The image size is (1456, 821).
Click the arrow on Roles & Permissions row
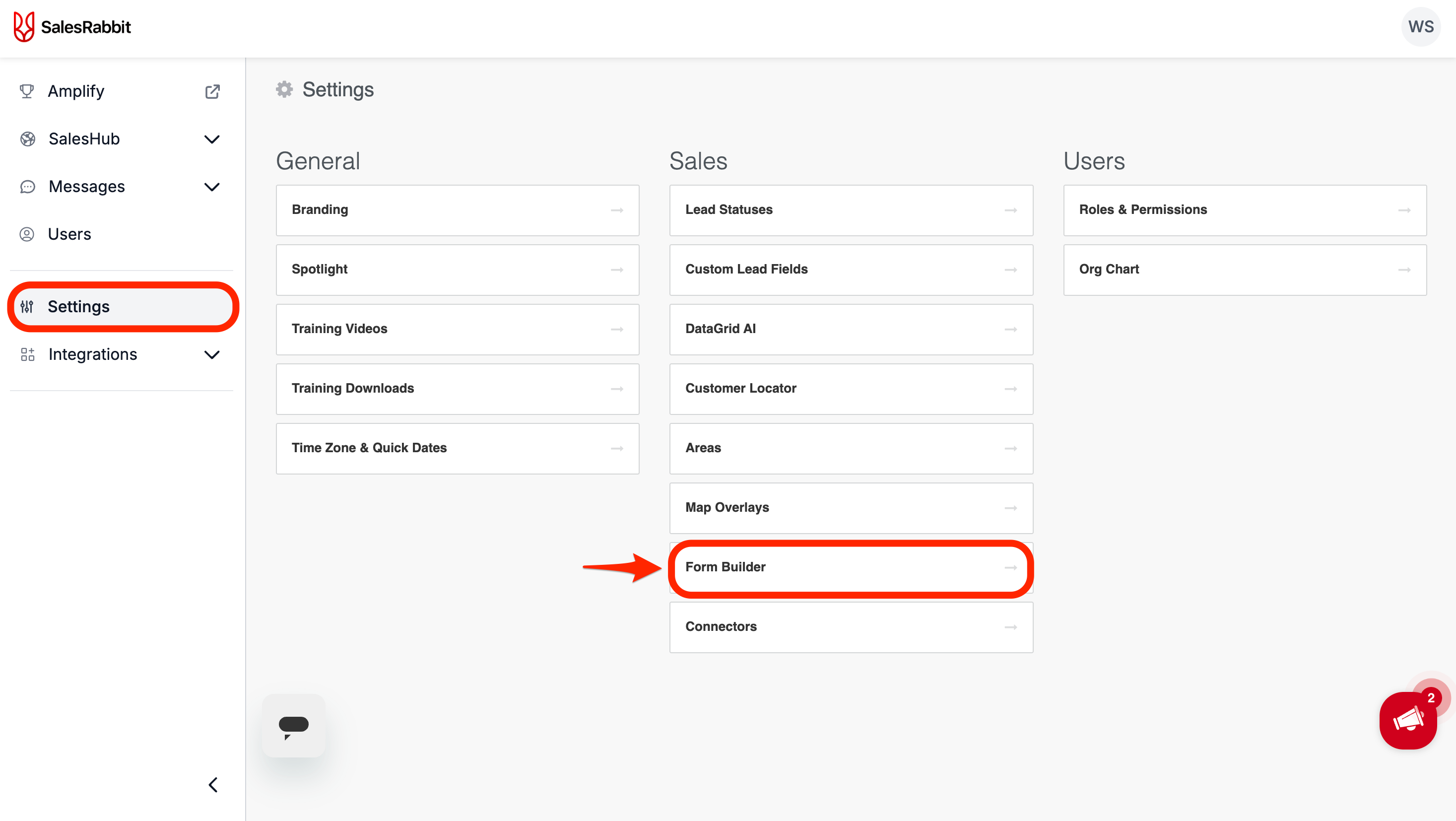pyautogui.click(x=1404, y=210)
